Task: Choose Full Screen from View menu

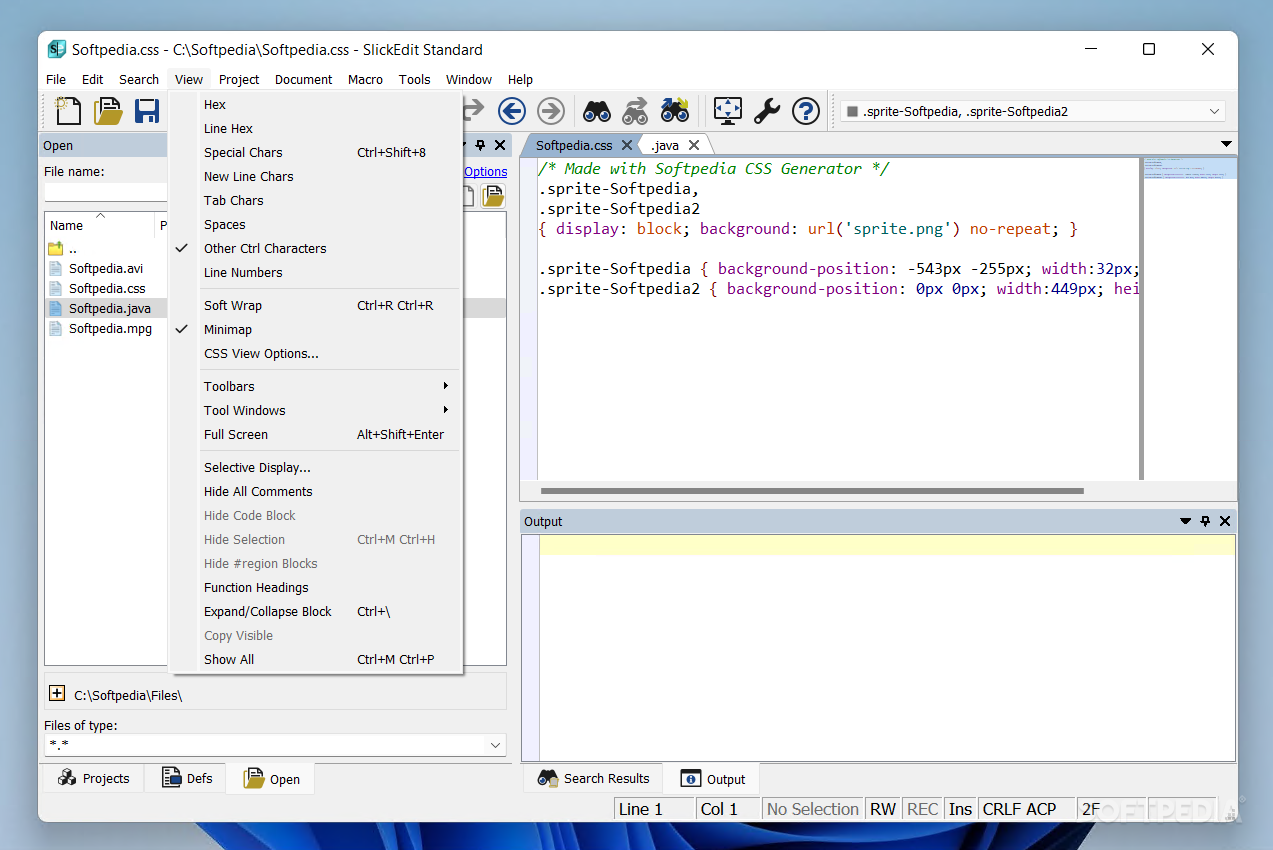Action: (x=316, y=434)
